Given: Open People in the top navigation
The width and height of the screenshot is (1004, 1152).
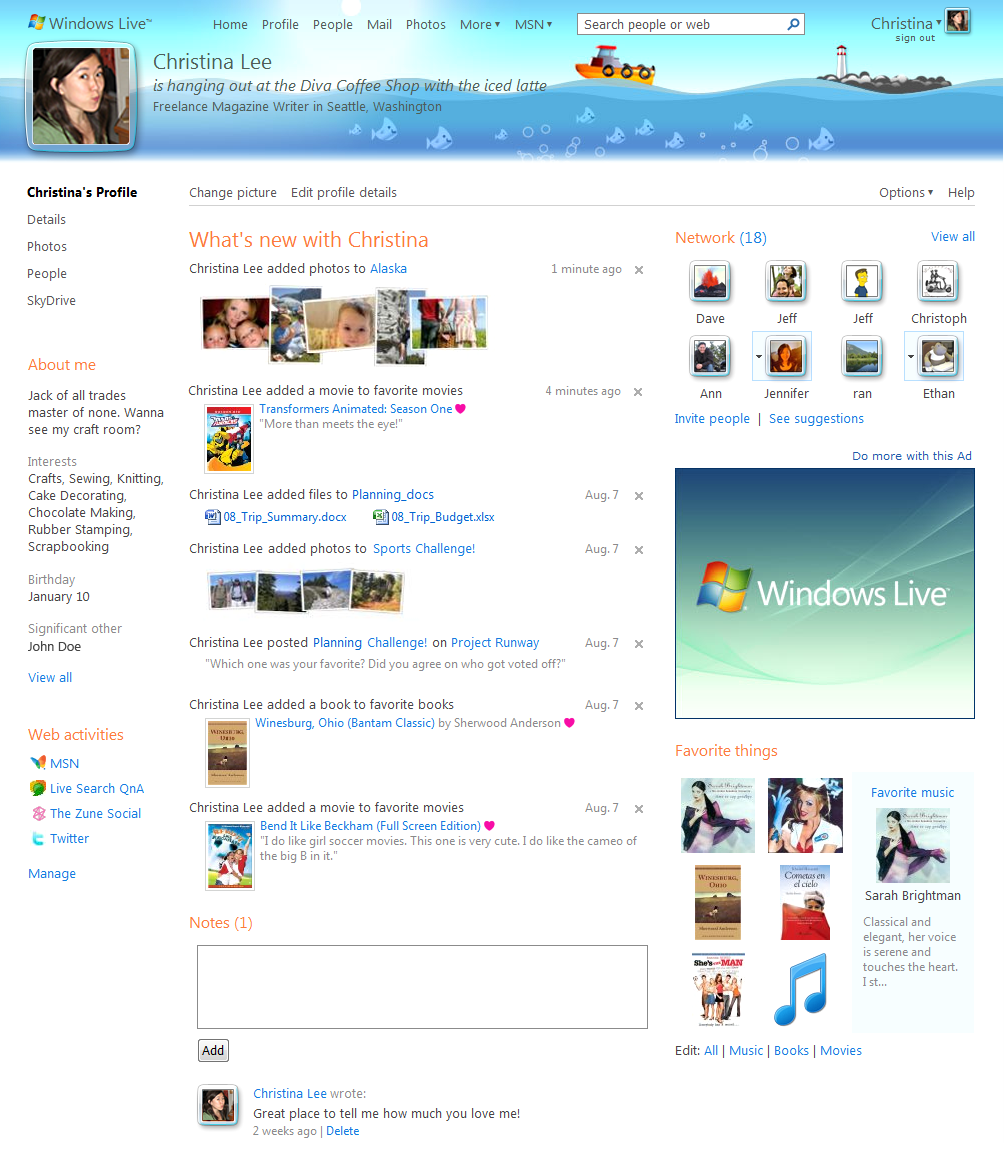Looking at the screenshot, I should point(333,24).
